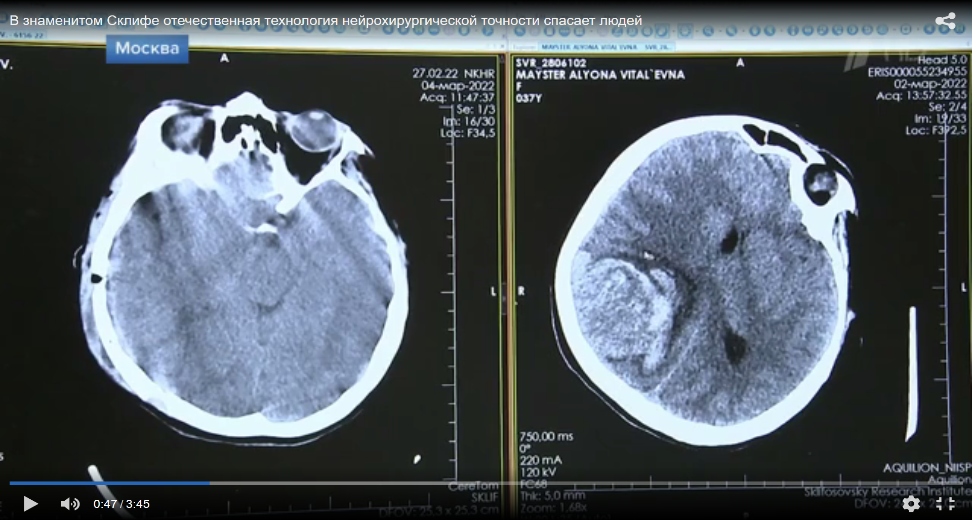This screenshot has height=520, width=972.
Task: Open the video title link about Склиф
Action: coord(325,20)
